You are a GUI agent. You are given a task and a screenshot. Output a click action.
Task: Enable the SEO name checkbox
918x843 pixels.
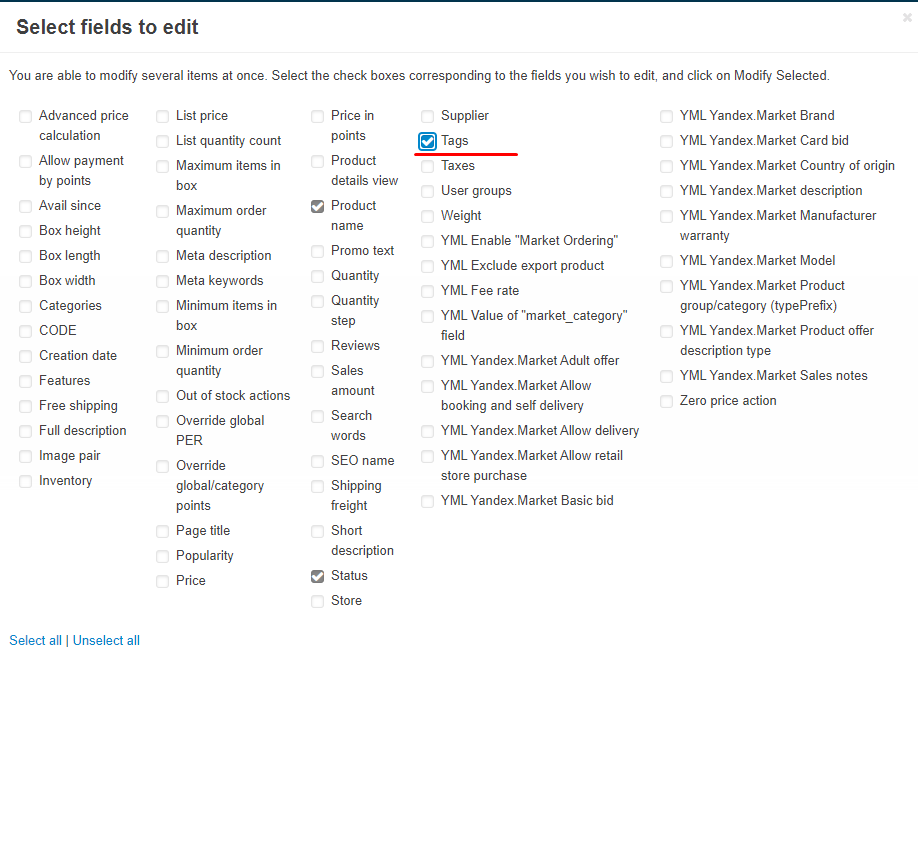(317, 461)
